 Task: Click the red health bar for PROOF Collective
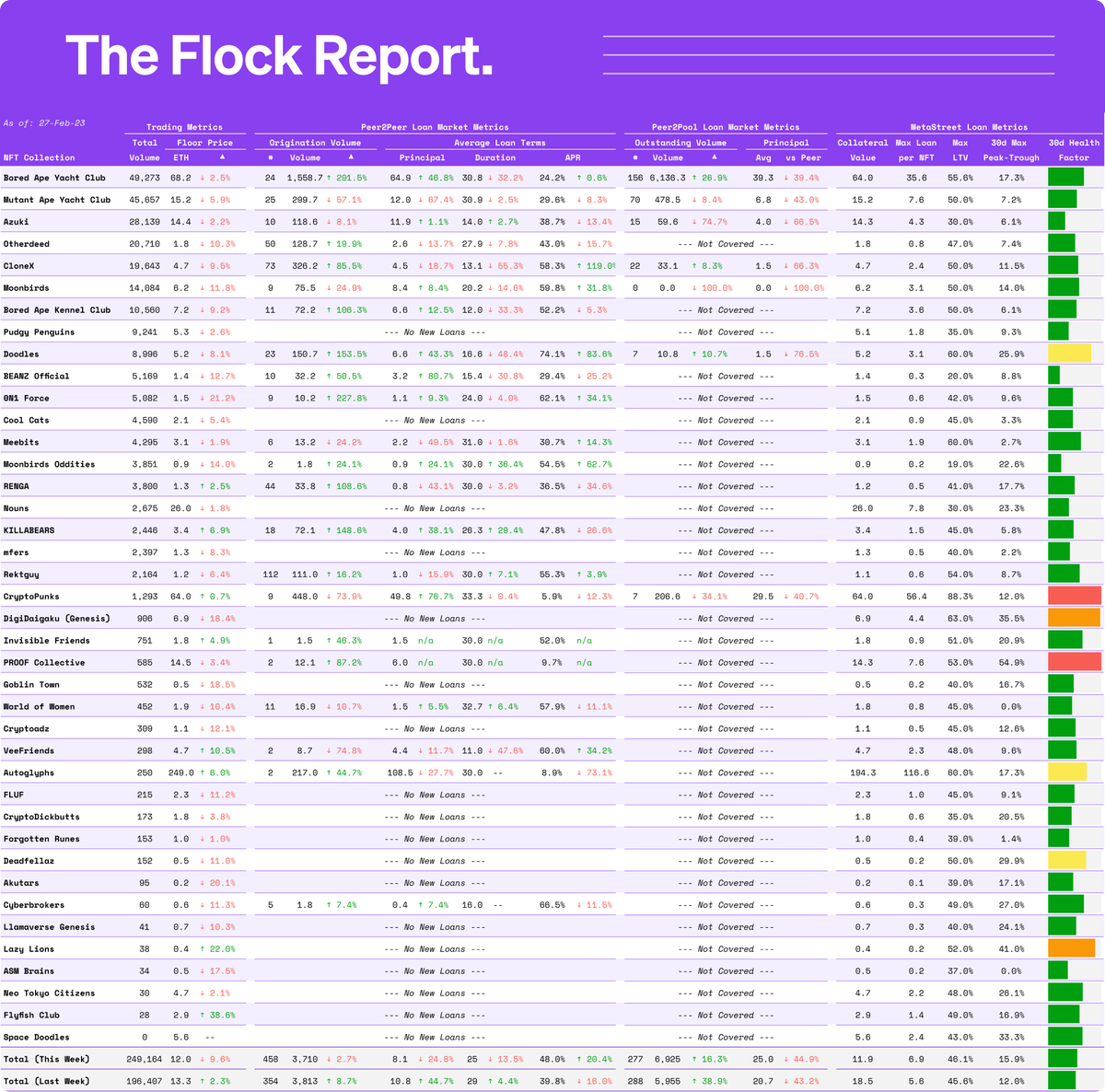tap(1075, 662)
